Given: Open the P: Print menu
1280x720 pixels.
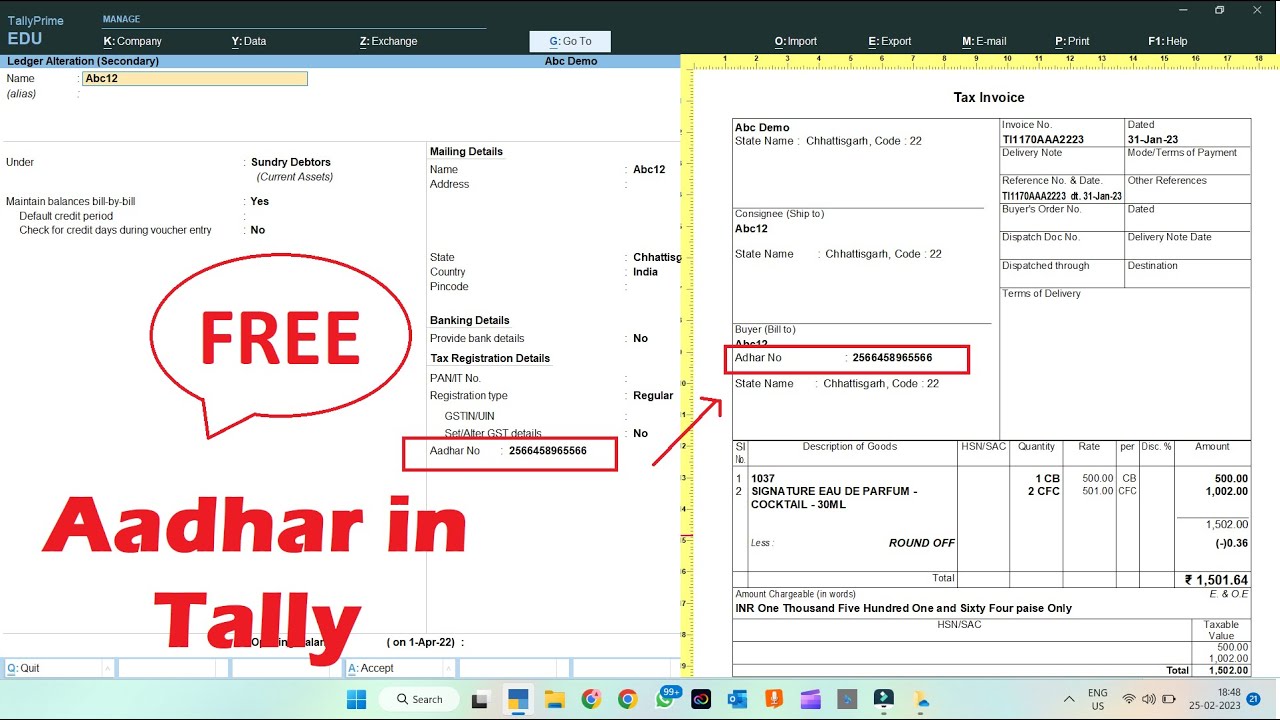Looking at the screenshot, I should point(1072,41).
